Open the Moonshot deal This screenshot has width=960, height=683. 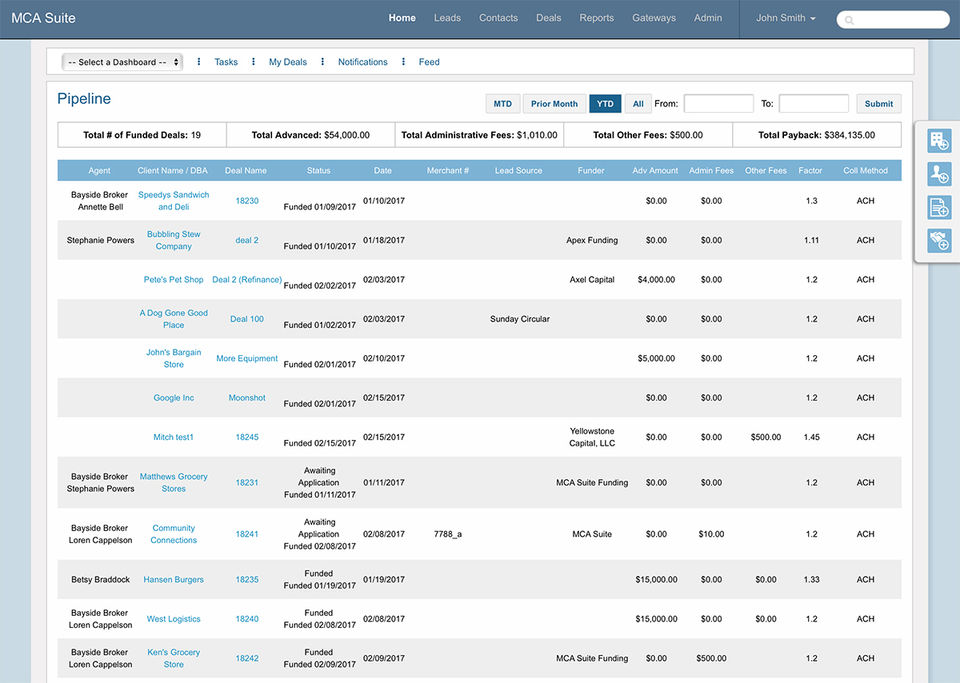(x=247, y=398)
